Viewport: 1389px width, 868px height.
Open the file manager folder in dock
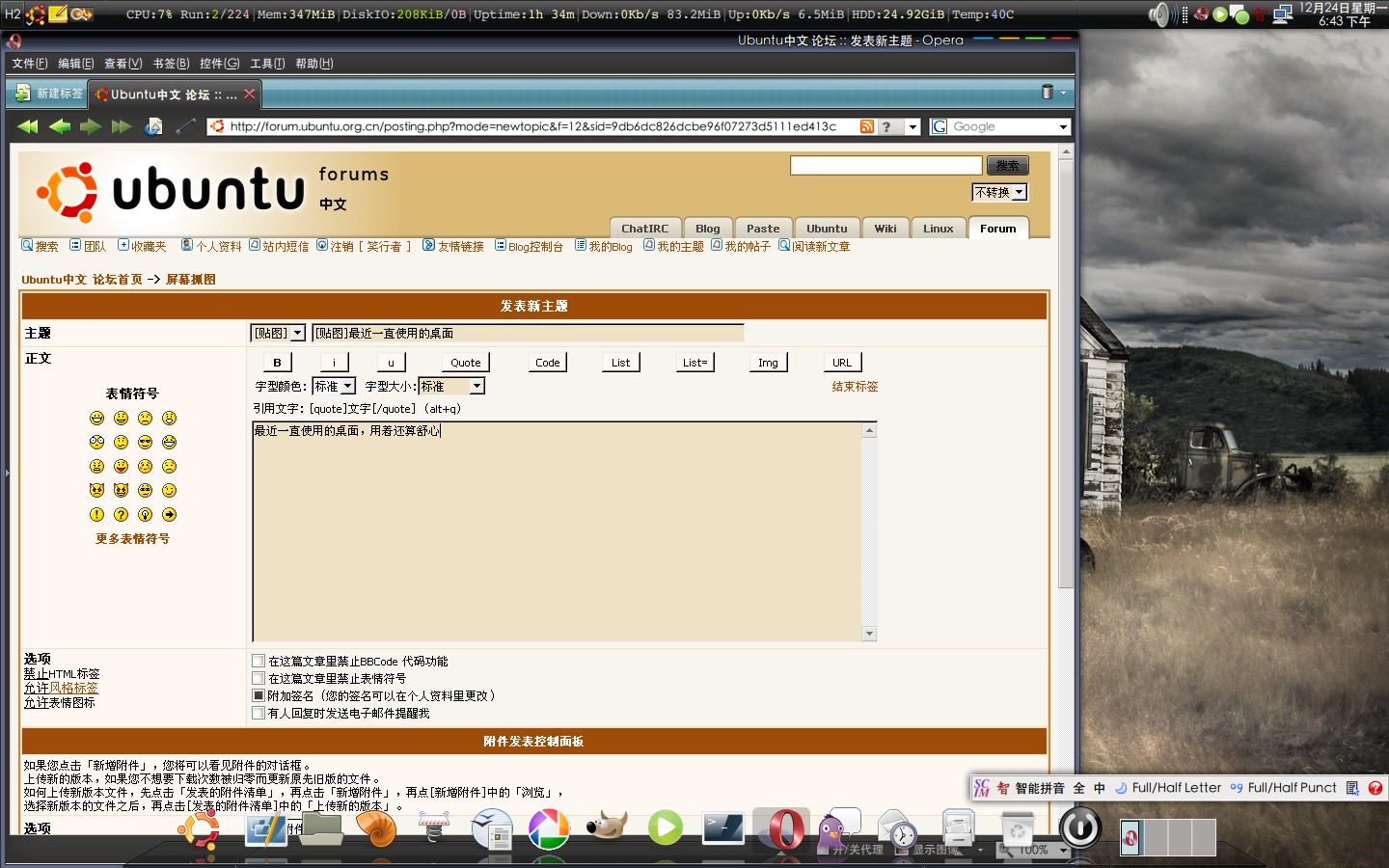[321, 829]
